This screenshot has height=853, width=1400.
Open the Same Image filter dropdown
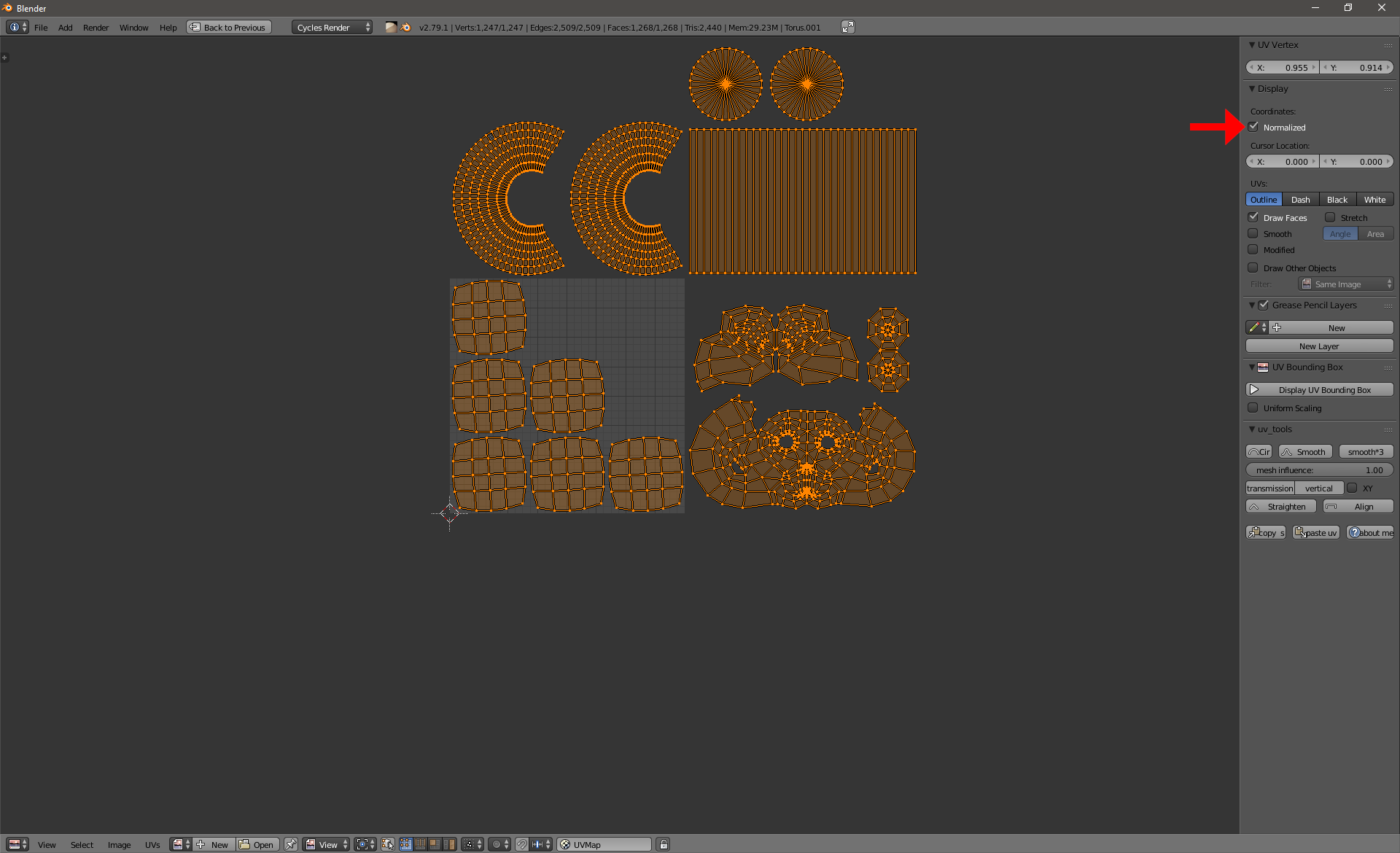tap(1346, 284)
